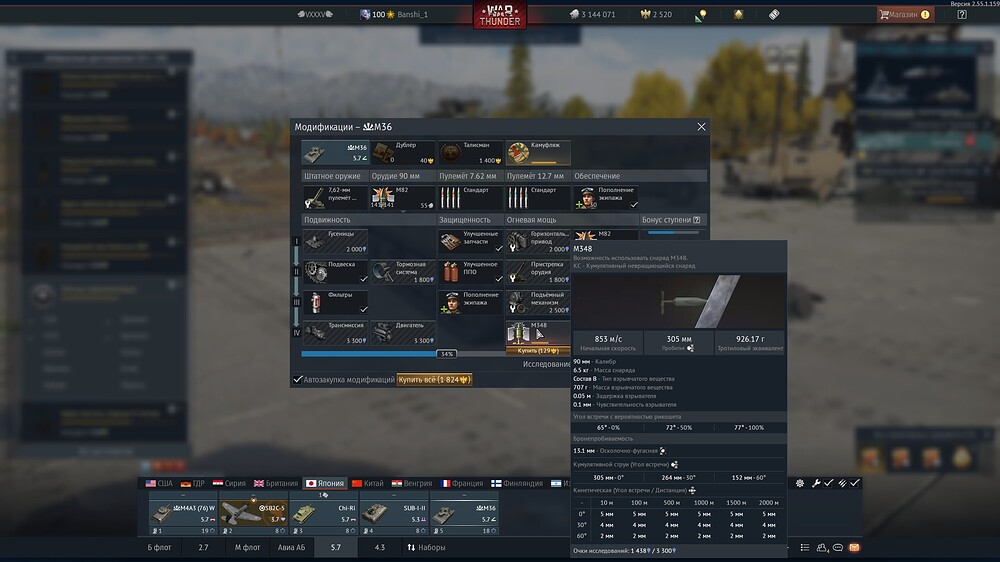Click the Купить всё (1 824) button
1000x562 pixels.
(434, 380)
